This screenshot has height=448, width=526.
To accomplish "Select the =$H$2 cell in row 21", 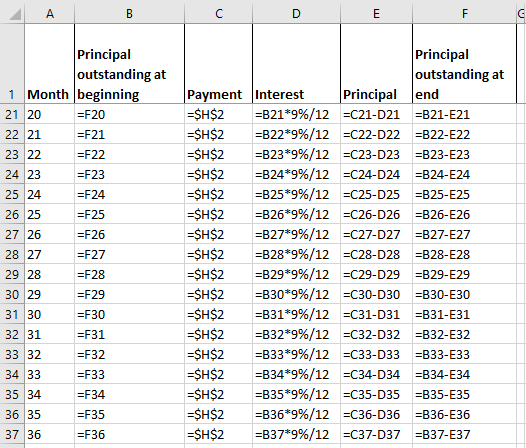I will click(x=218, y=114).
